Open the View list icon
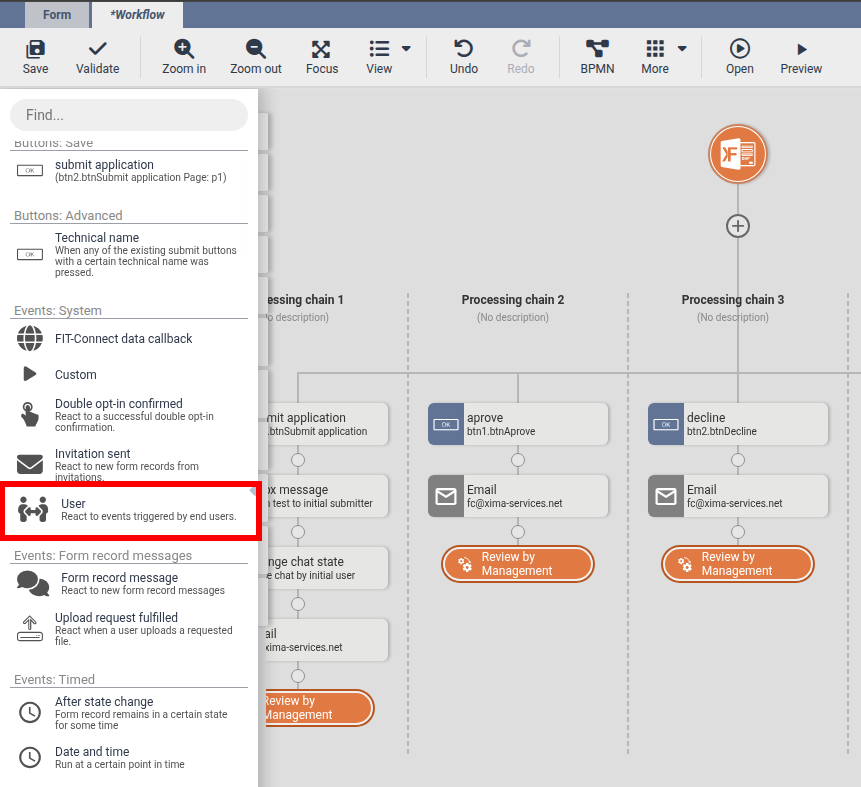This screenshot has width=861, height=787. click(379, 49)
